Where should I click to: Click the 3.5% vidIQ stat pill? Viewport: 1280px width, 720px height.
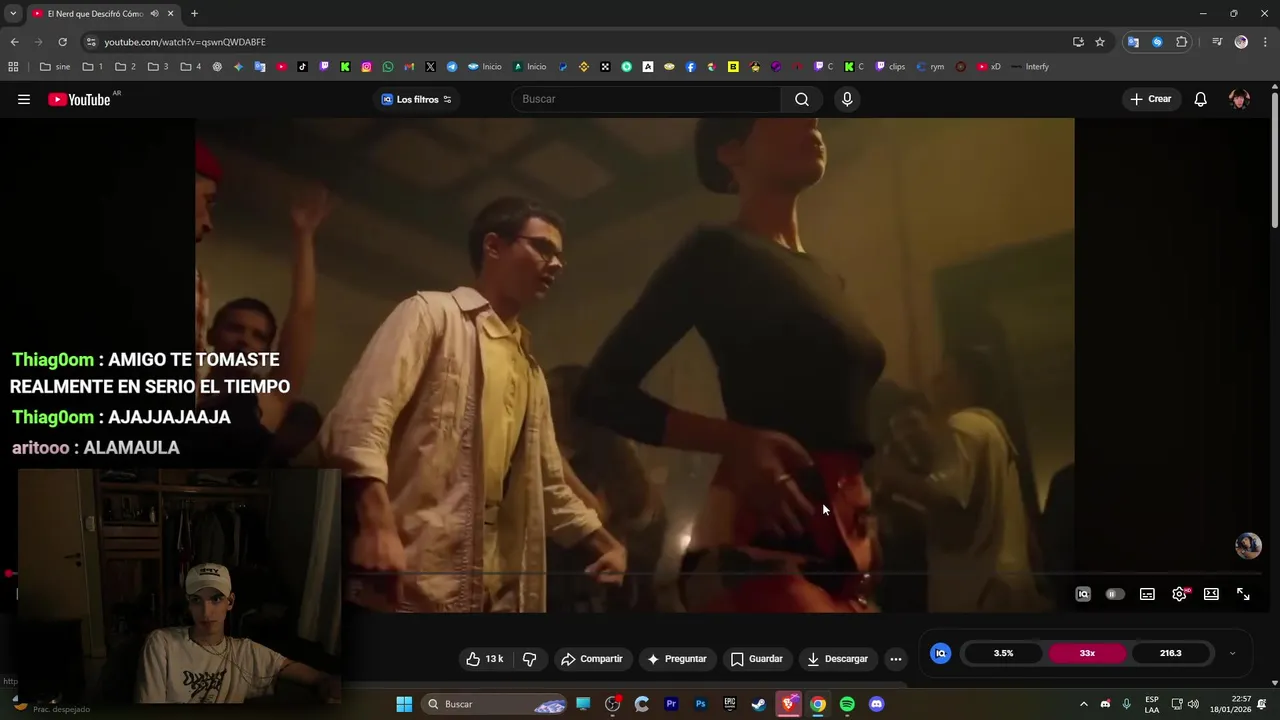click(1003, 653)
